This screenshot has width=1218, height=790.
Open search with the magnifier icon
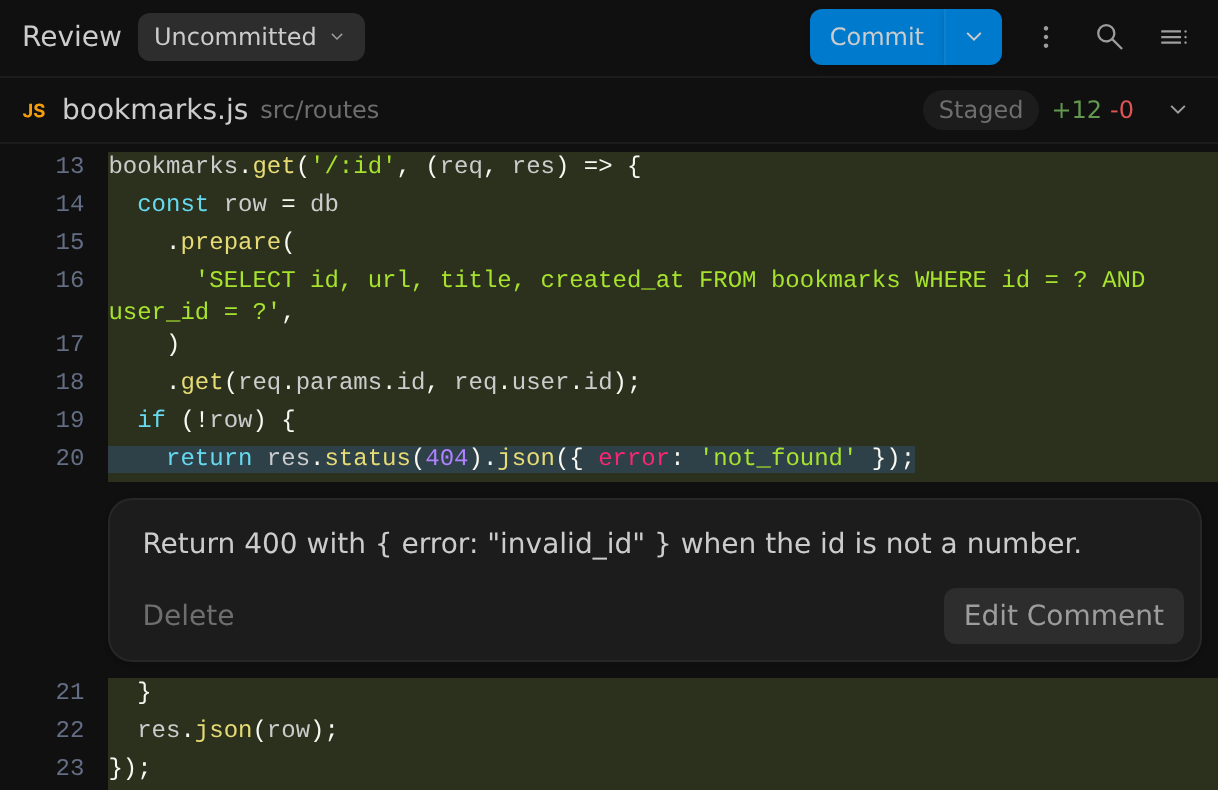coord(1109,37)
